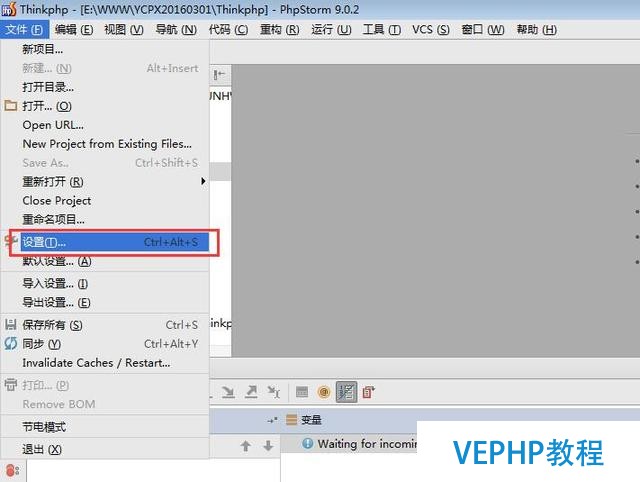The width and height of the screenshot is (640, 482).
Task: Click the collapse panel icon above project tree
Action: [219, 74]
